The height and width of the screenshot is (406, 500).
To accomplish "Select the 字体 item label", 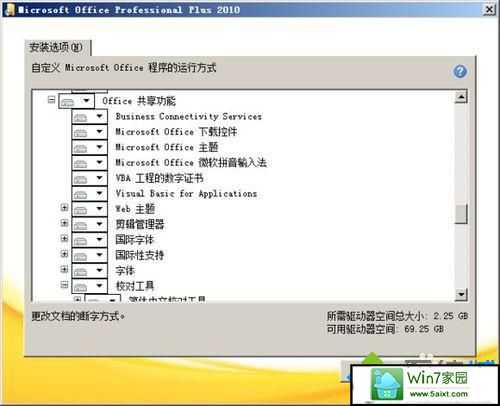I will (x=125, y=271).
